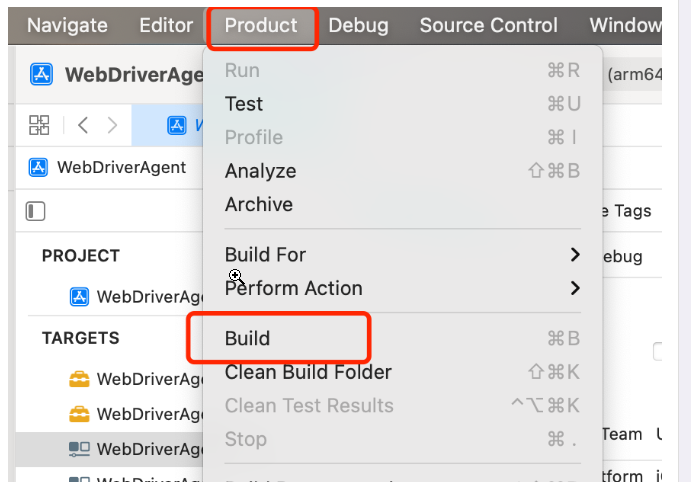Go back with the left chevron
The image size is (691, 482).
tap(83, 125)
